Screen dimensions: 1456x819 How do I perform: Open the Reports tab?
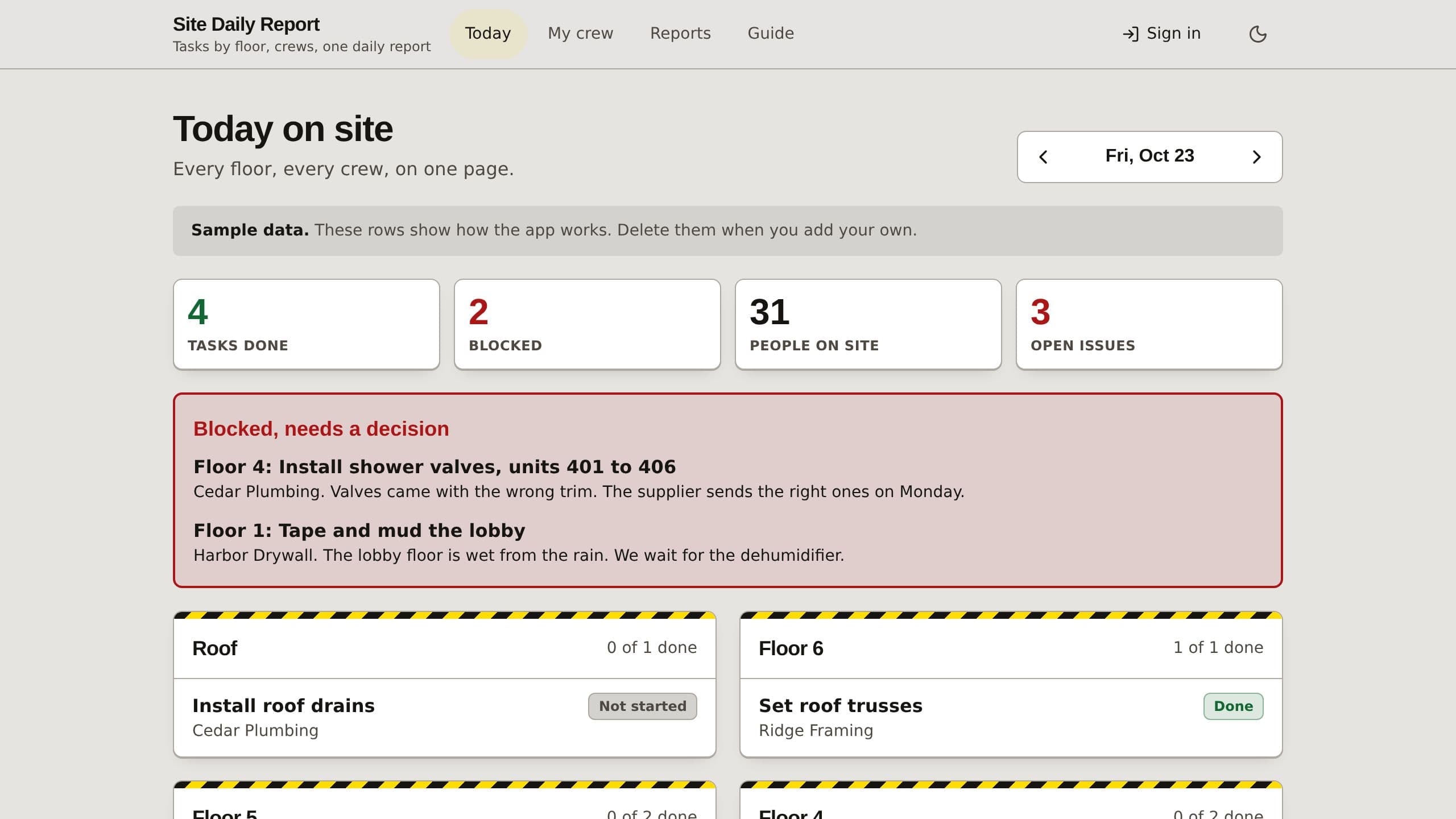click(x=680, y=34)
